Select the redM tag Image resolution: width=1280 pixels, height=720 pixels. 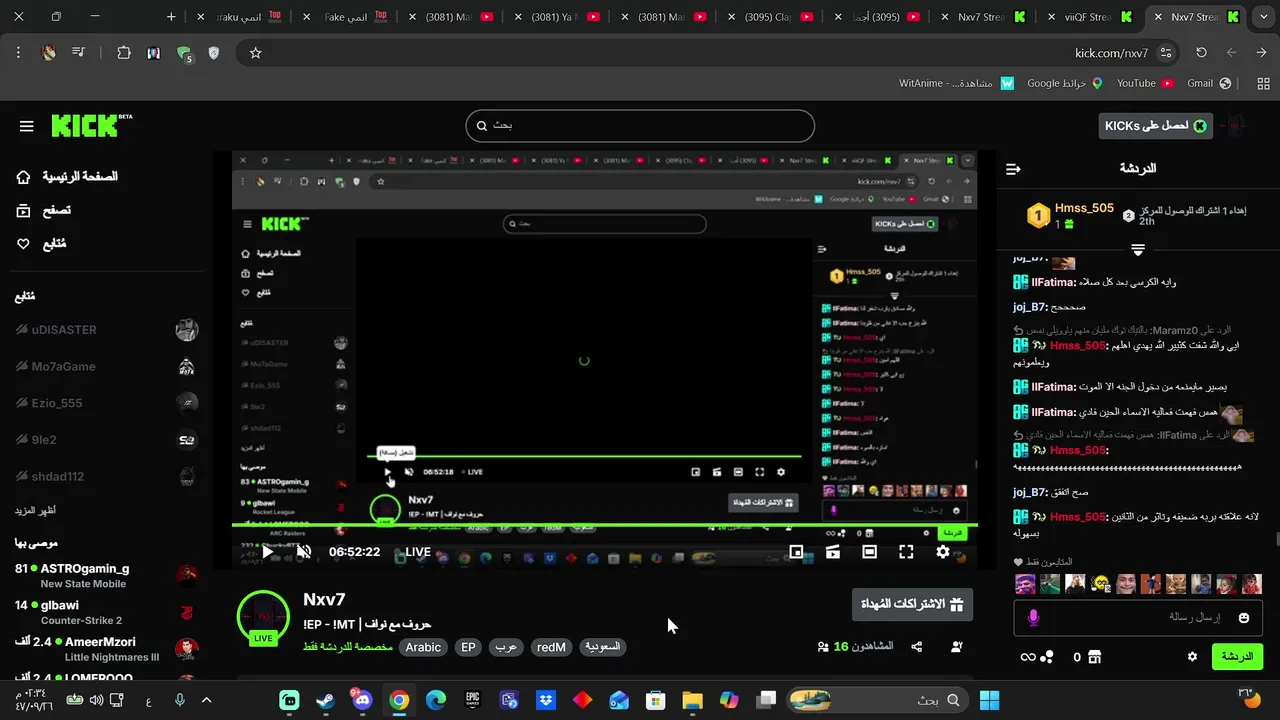551,647
